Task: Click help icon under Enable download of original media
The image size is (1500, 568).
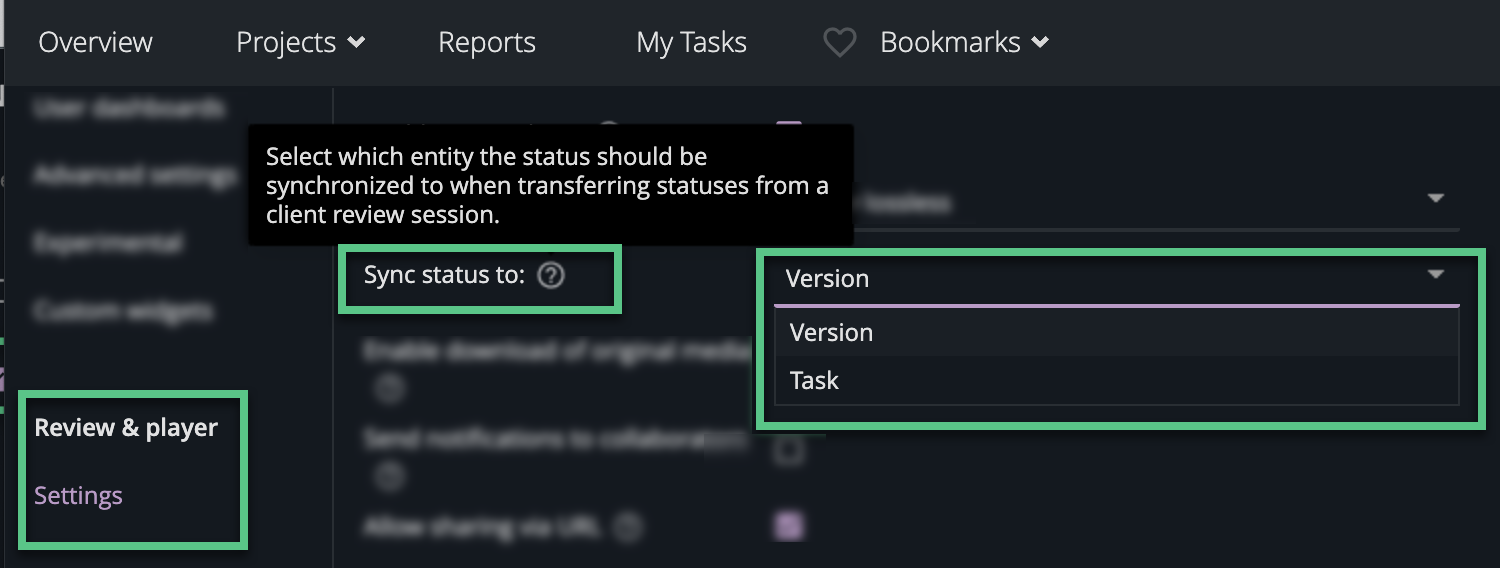Action: tap(389, 389)
